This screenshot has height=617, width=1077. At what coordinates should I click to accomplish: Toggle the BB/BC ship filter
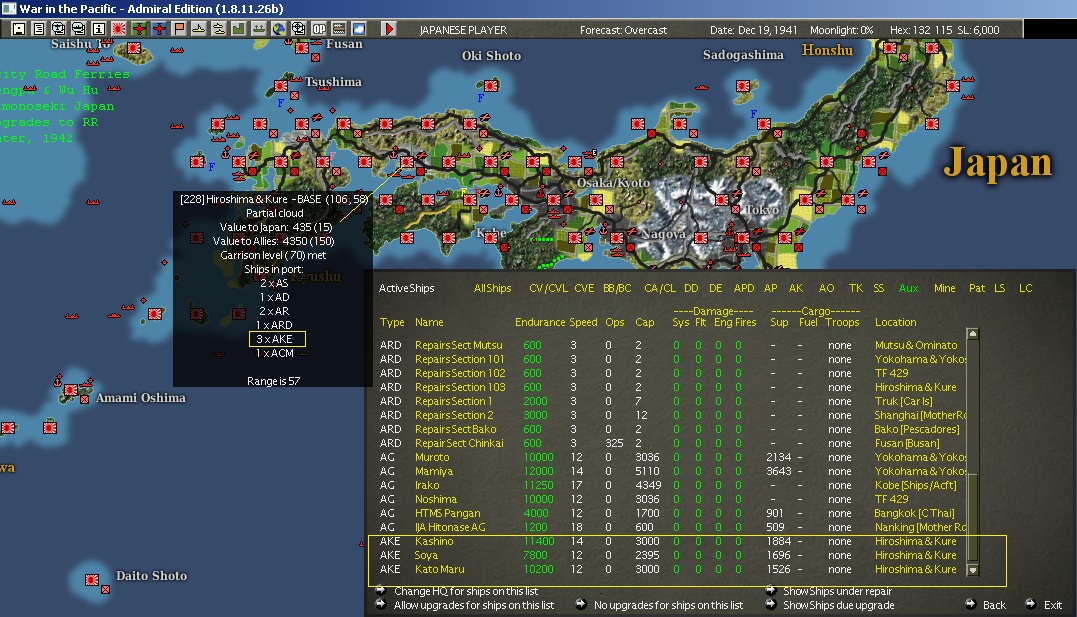(617, 288)
